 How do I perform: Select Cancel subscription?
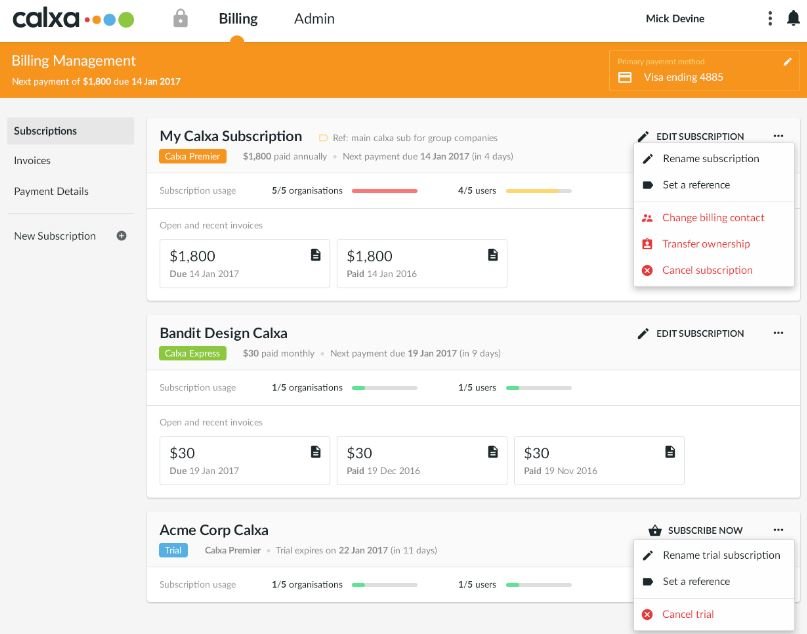pyautogui.click(x=714, y=270)
